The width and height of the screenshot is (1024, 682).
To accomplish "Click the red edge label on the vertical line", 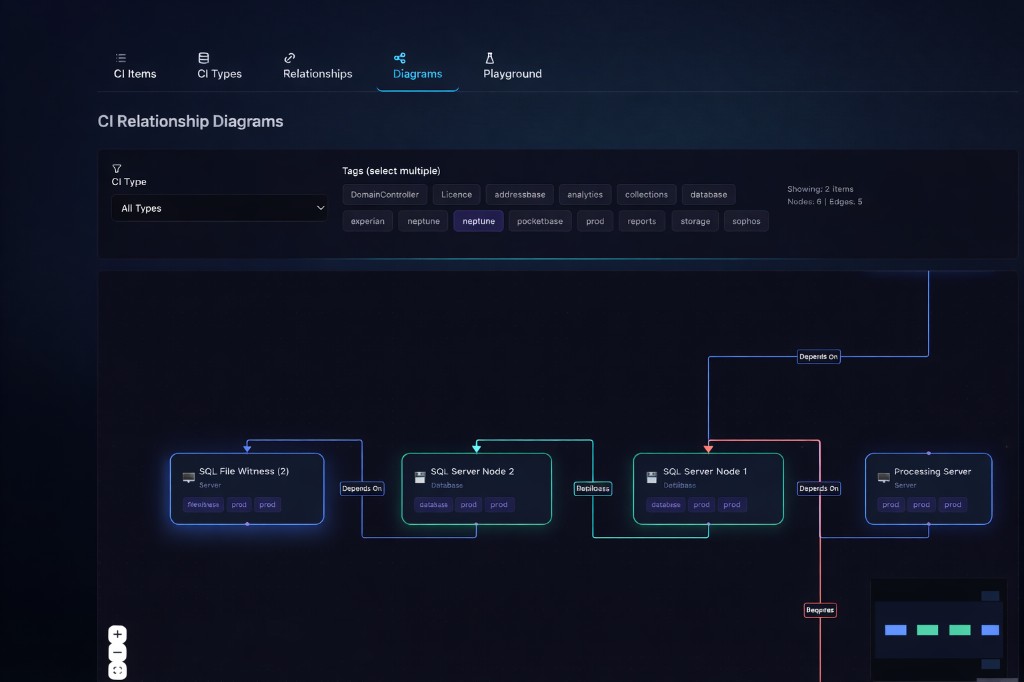I will click(820, 610).
